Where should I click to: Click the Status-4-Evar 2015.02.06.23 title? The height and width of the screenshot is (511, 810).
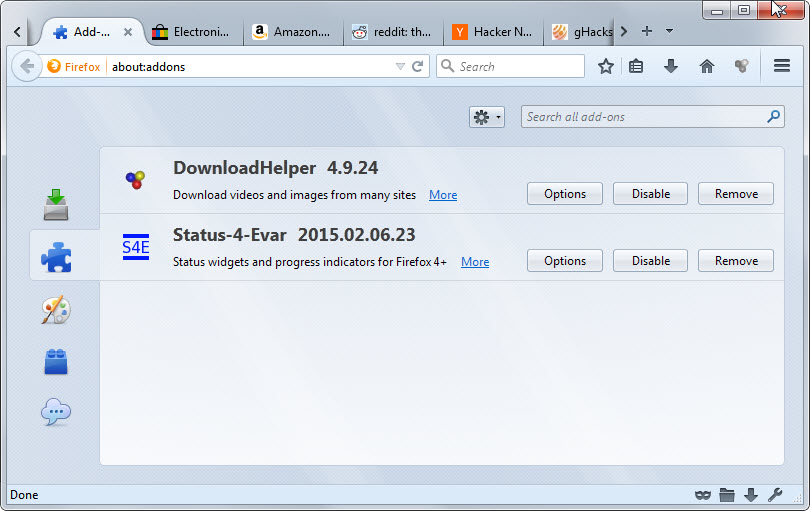coord(294,235)
